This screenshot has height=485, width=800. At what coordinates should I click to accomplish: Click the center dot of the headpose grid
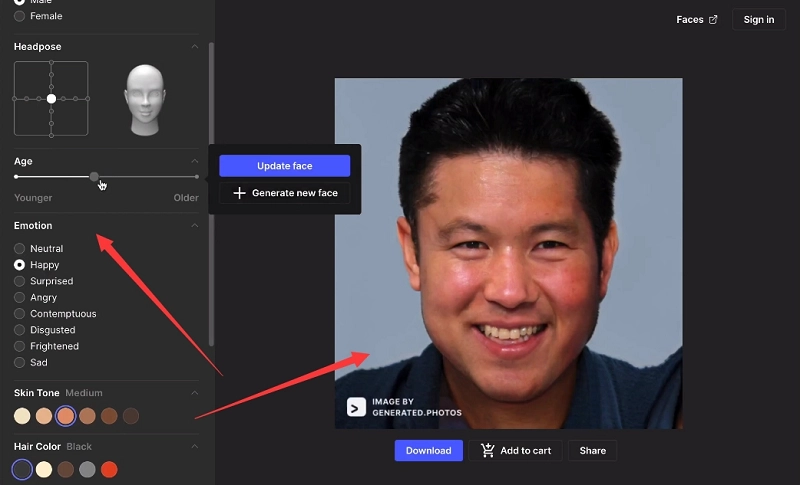tap(51, 99)
